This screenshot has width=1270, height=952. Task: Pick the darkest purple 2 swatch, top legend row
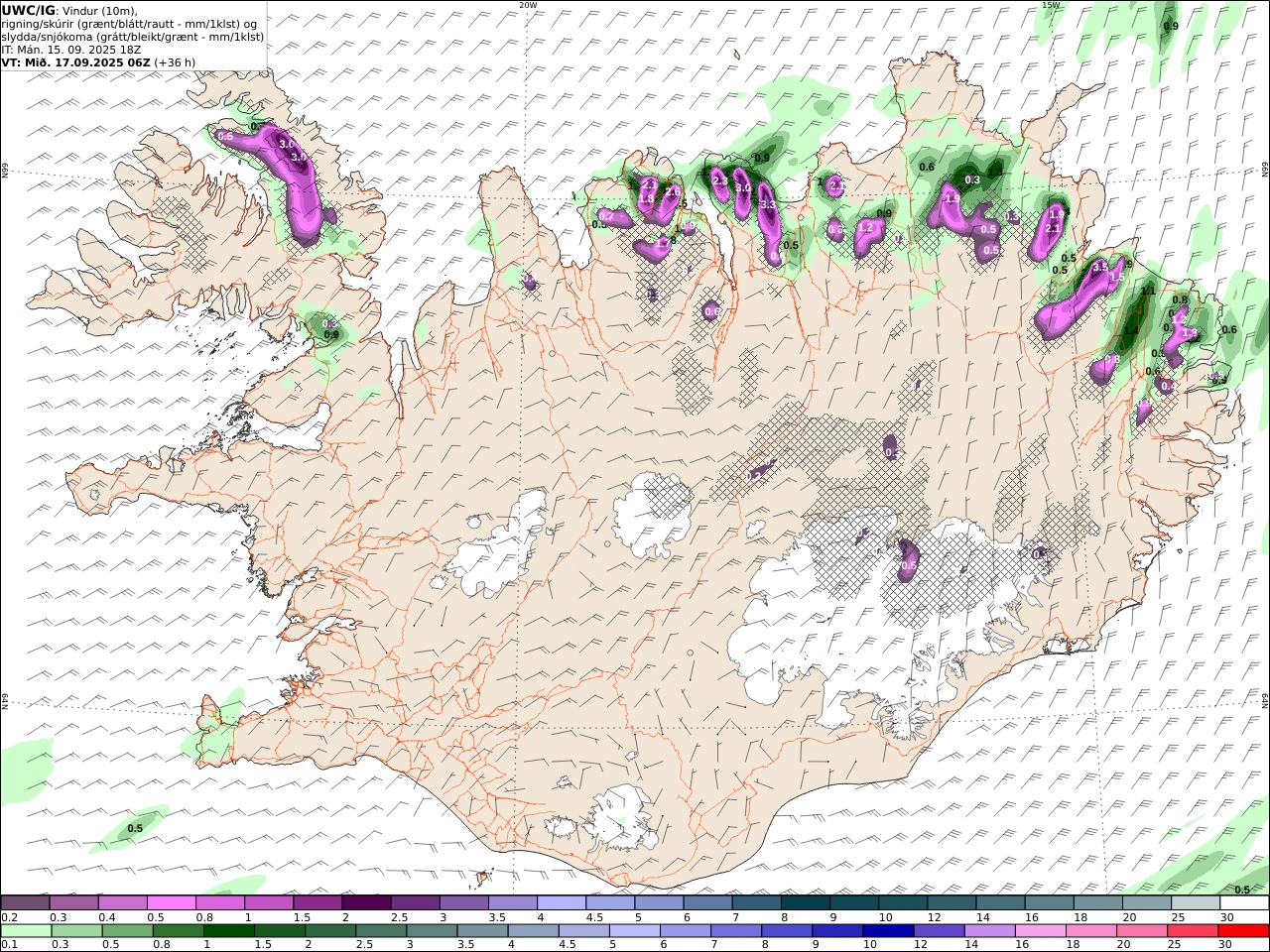pos(366,903)
